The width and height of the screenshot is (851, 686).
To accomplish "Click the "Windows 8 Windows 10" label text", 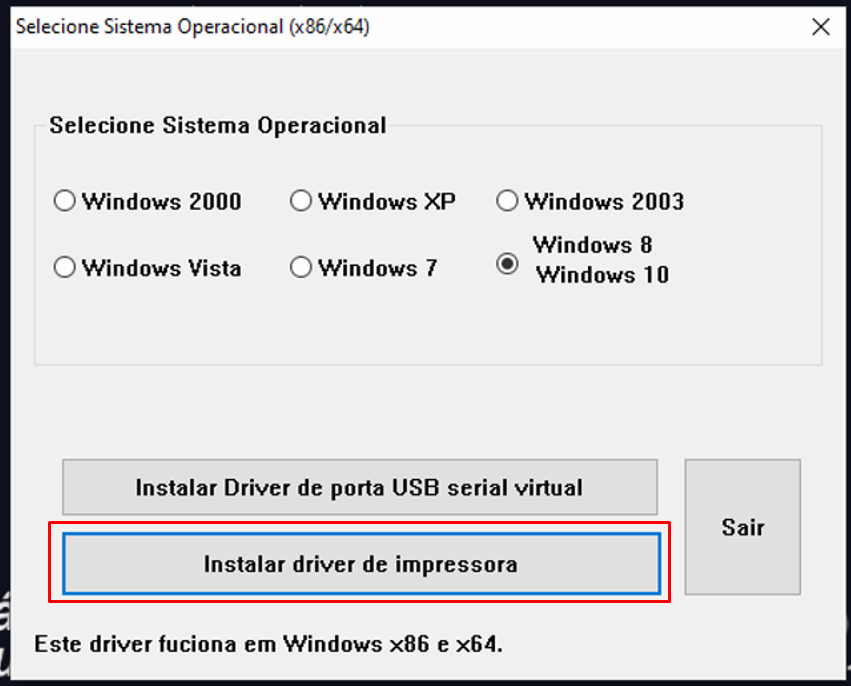I will click(600, 260).
